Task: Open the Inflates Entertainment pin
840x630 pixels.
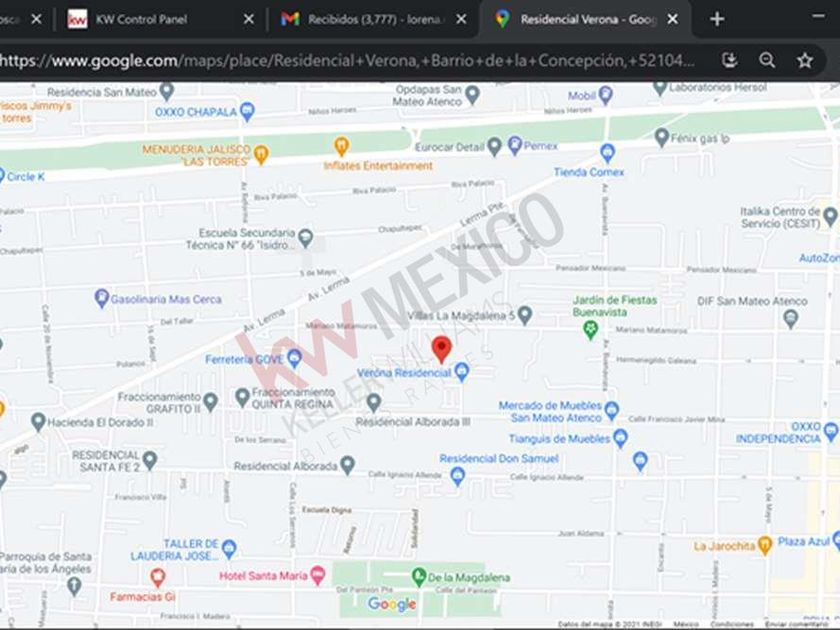Action: point(341,146)
